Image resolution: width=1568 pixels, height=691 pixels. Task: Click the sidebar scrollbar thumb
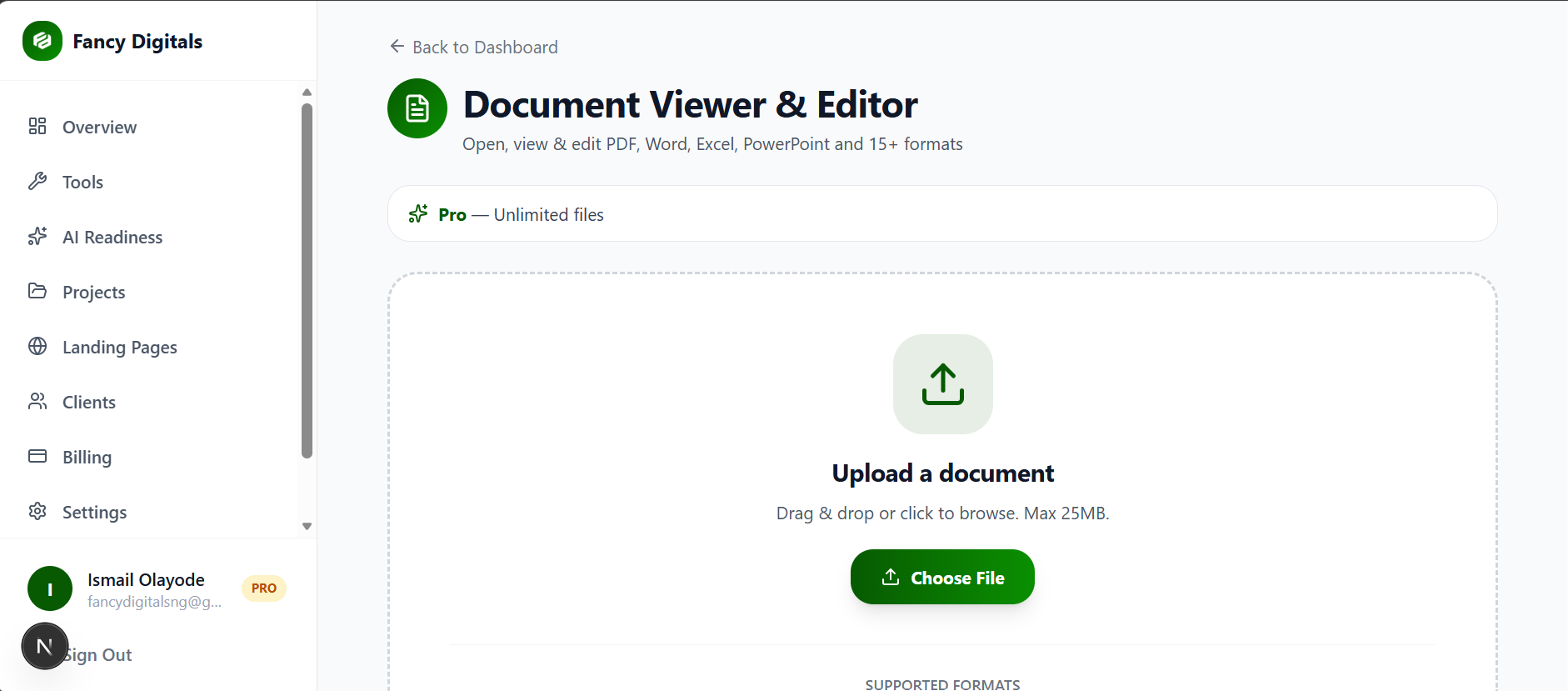tap(307, 281)
